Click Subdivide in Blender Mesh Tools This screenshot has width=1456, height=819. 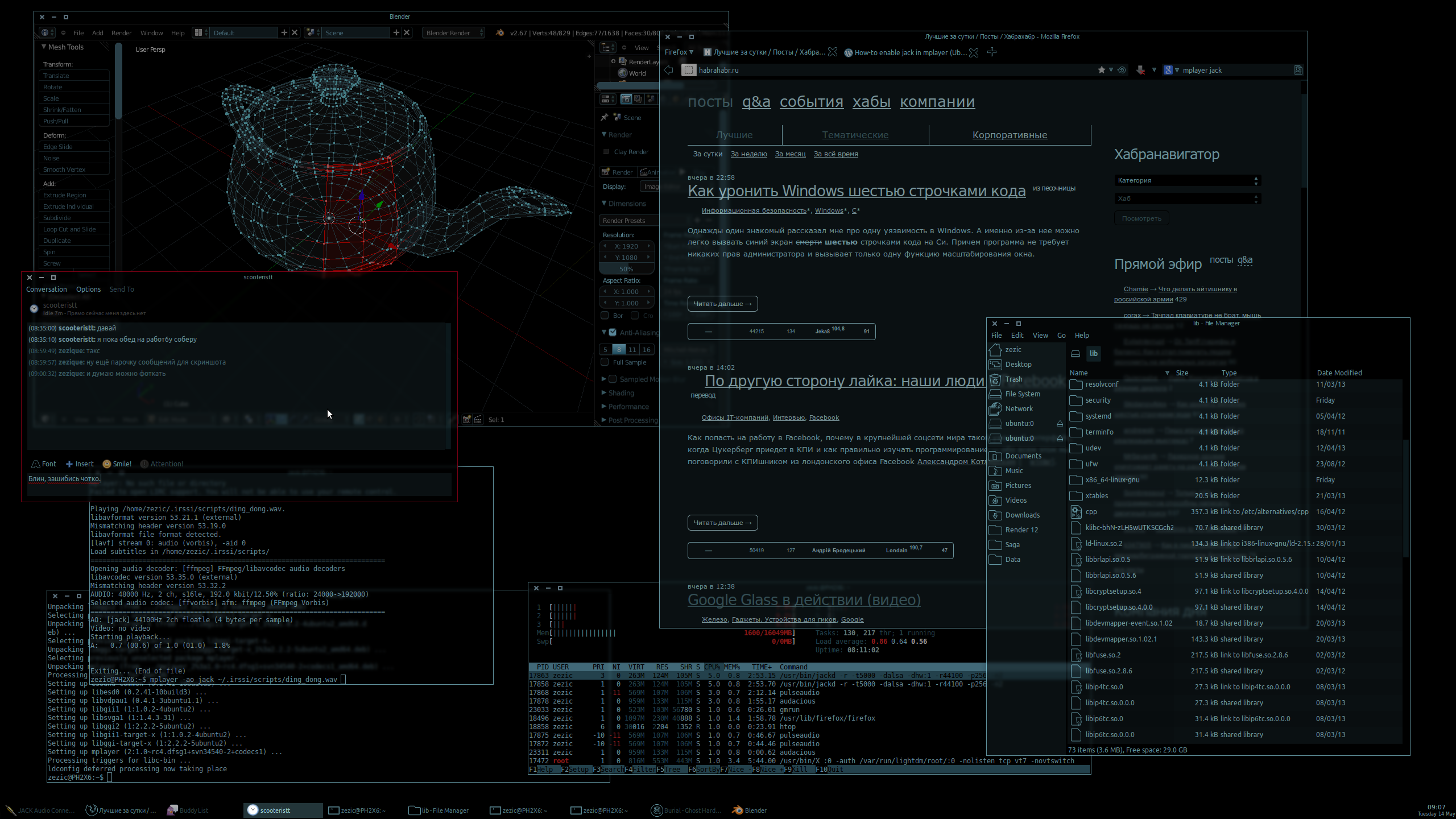tap(75, 218)
